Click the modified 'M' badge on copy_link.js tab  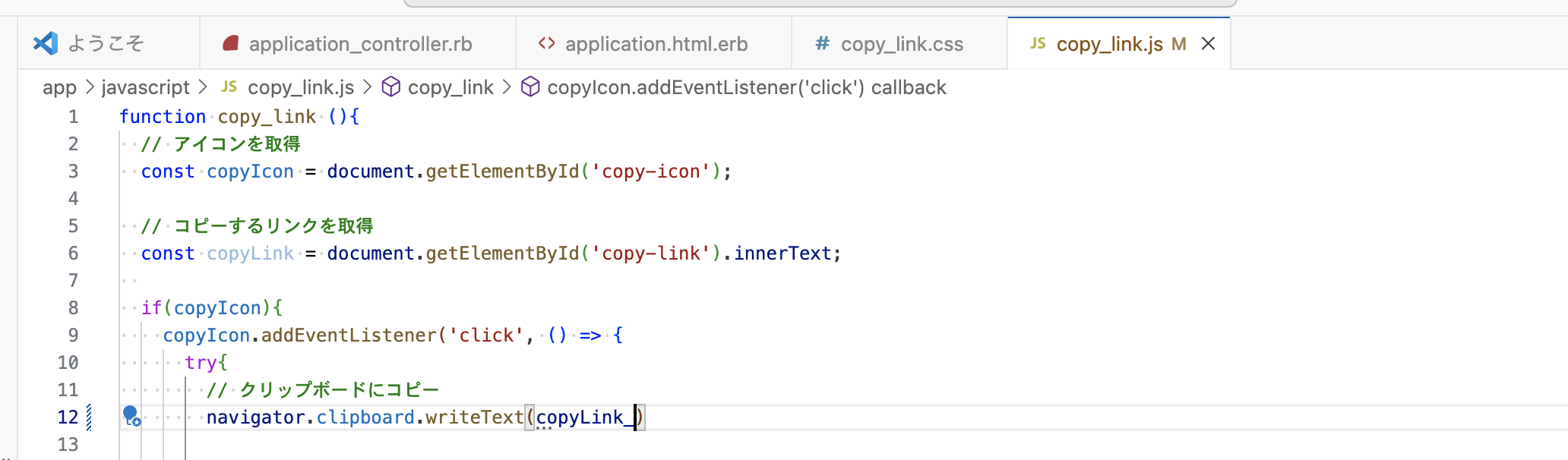[1178, 43]
